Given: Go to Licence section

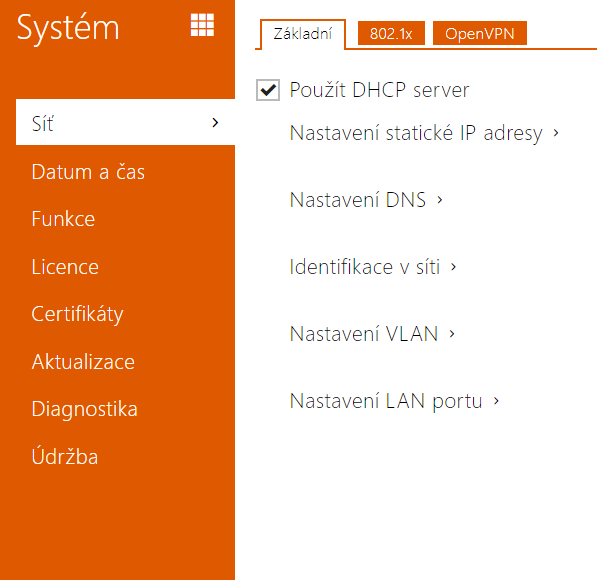Looking at the screenshot, I should click(x=65, y=267).
